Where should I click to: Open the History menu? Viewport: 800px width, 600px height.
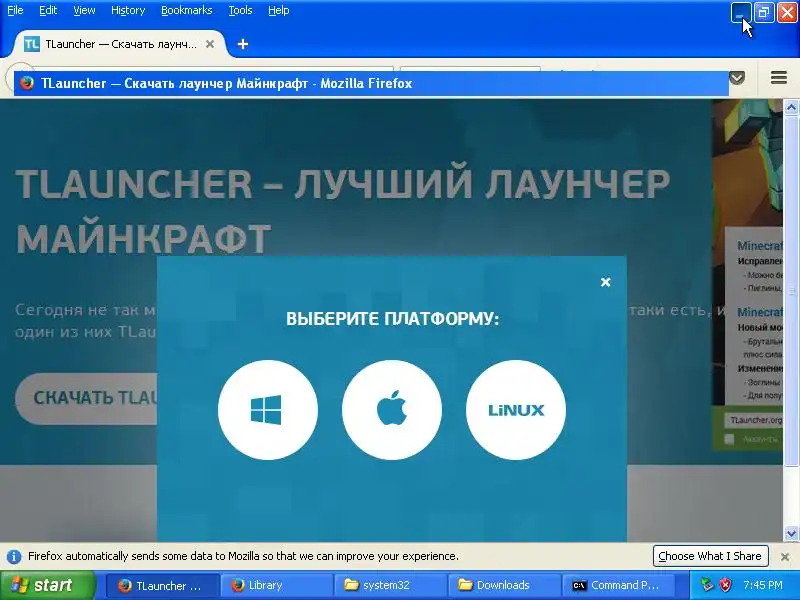point(128,10)
